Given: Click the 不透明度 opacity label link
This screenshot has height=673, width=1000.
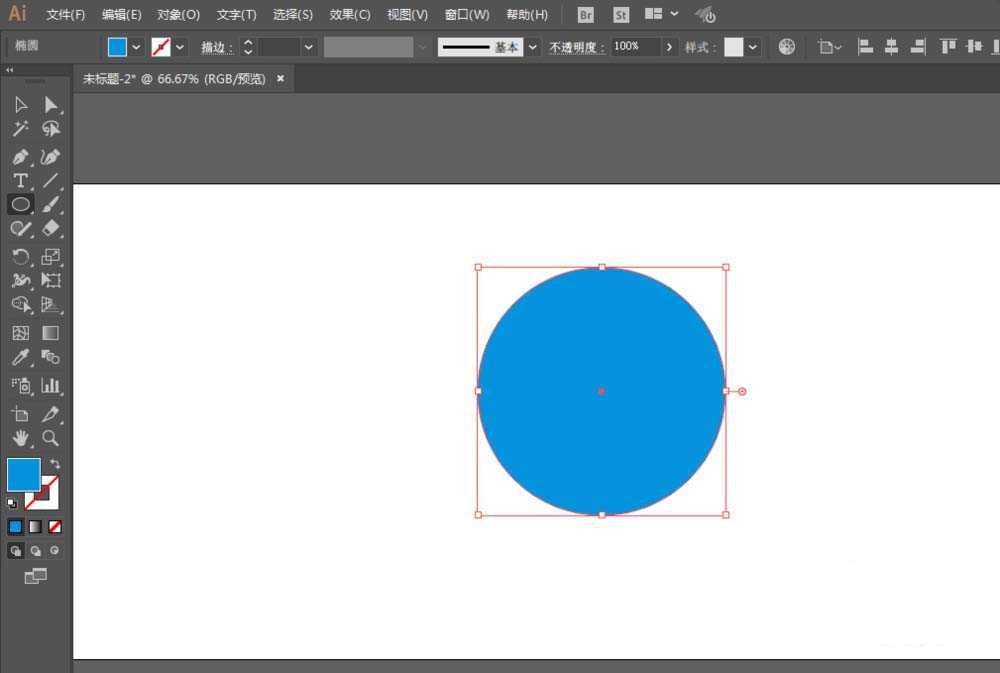Looking at the screenshot, I should pyautogui.click(x=577, y=47).
